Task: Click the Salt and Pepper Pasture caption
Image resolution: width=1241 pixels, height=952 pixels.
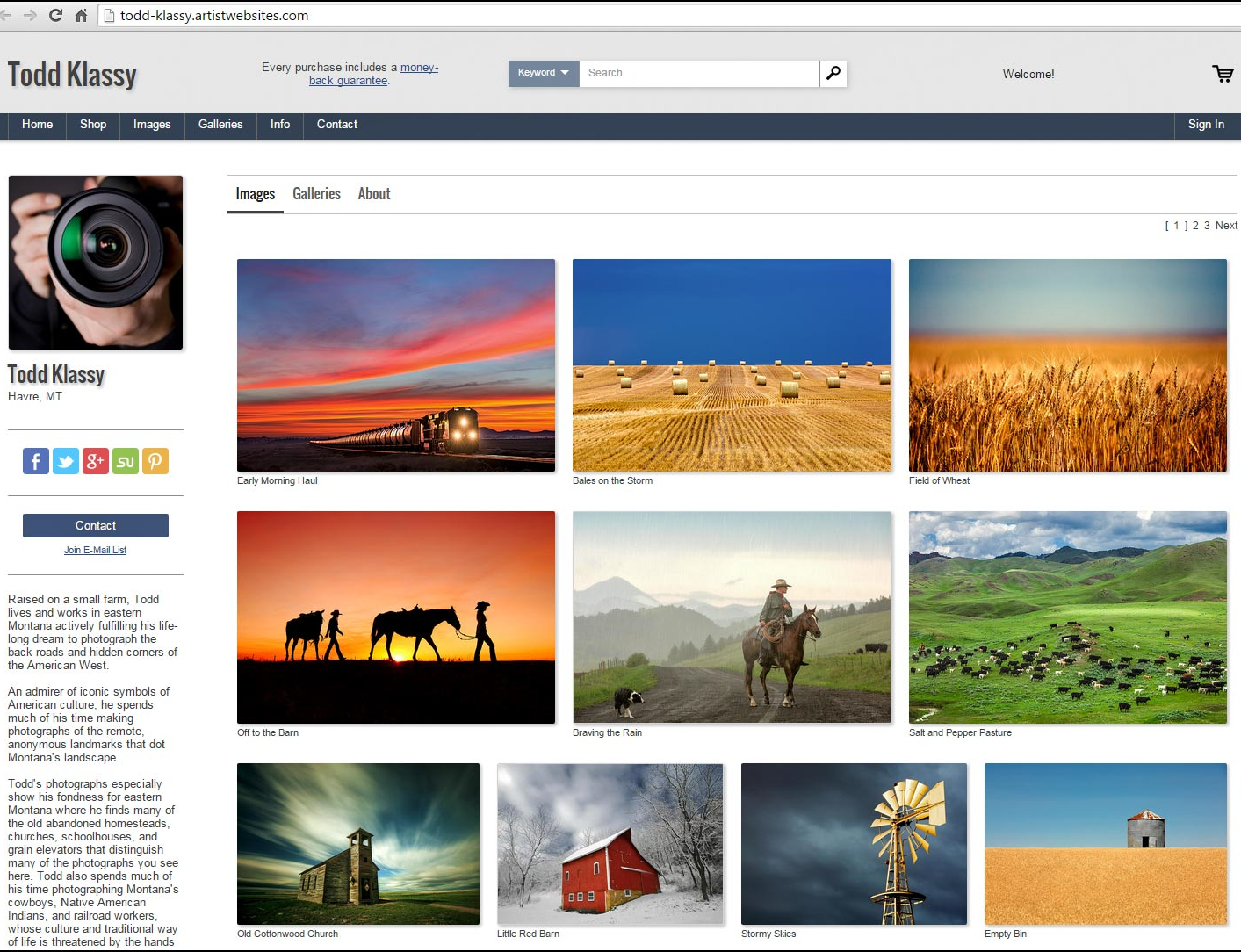Action: (x=960, y=732)
